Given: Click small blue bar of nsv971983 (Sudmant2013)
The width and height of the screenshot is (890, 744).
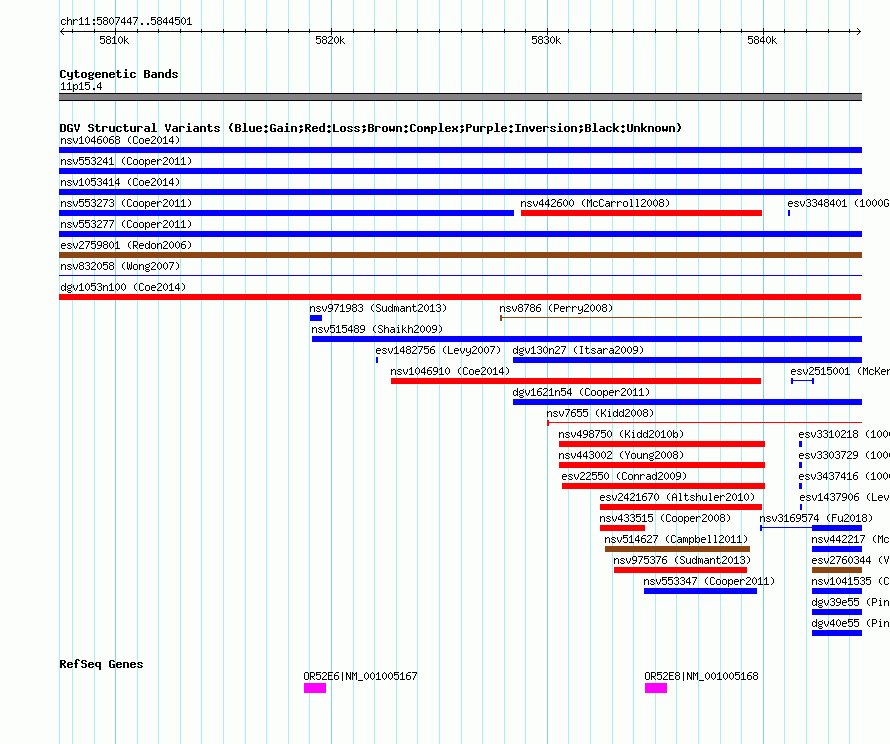Looking at the screenshot, I should [x=316, y=318].
